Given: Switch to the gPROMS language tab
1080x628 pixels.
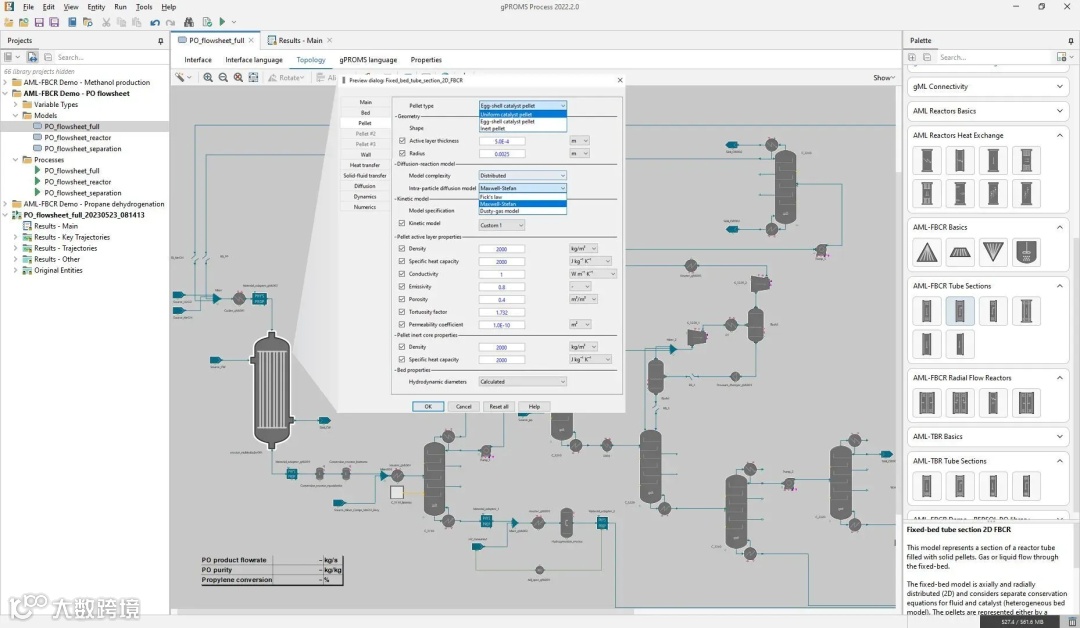Looking at the screenshot, I should pyautogui.click(x=368, y=60).
